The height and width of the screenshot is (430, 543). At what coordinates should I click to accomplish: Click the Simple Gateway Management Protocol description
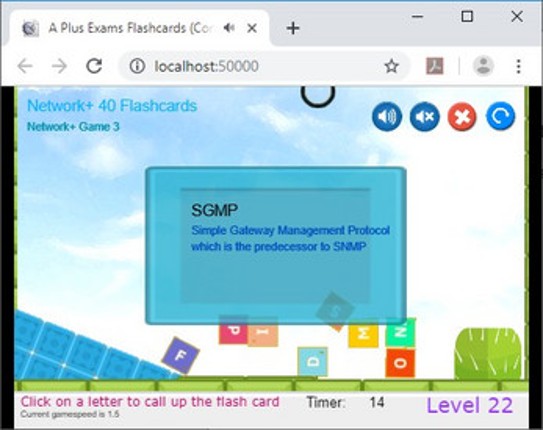pyautogui.click(x=291, y=238)
